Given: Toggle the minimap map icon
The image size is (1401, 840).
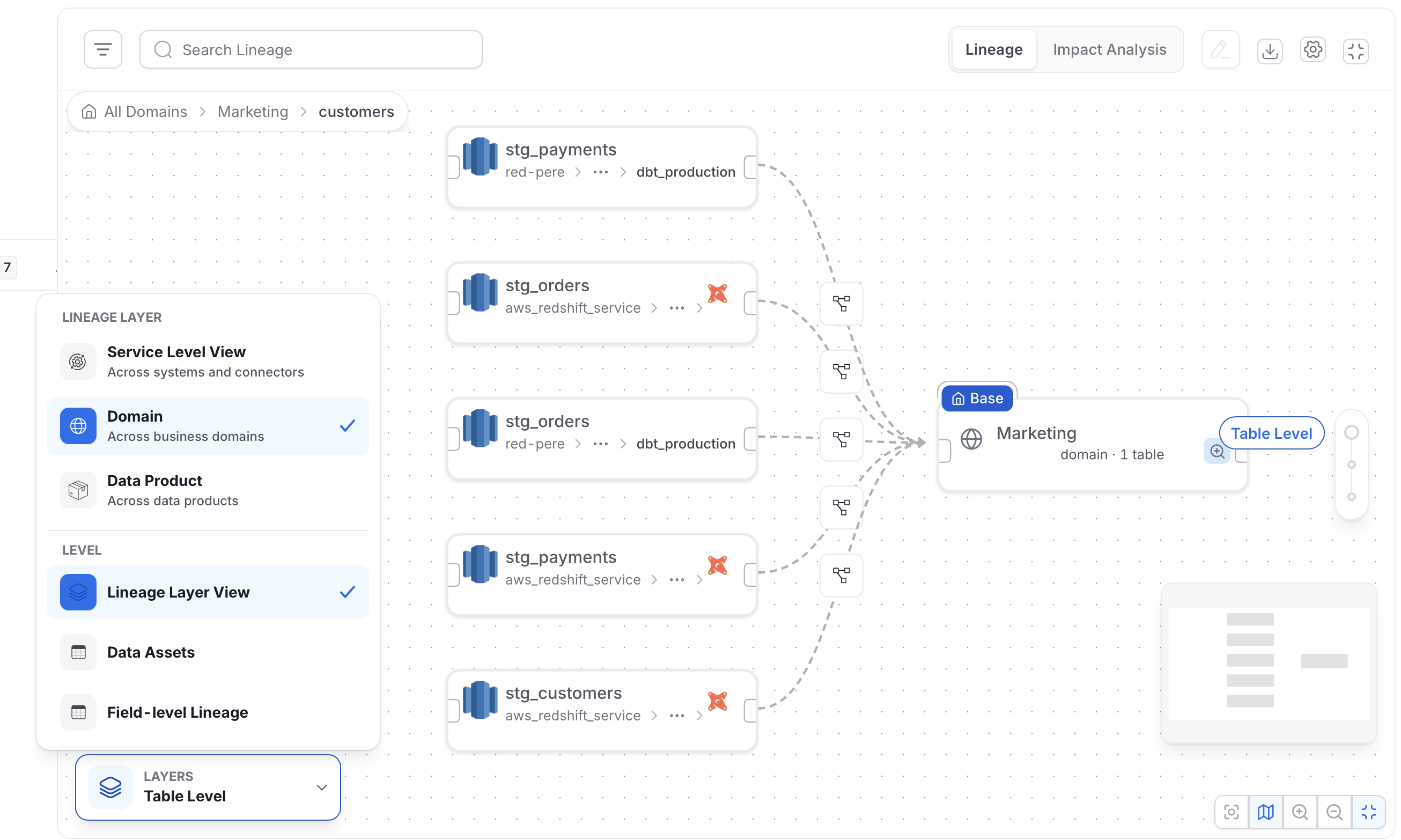Looking at the screenshot, I should 1265,812.
